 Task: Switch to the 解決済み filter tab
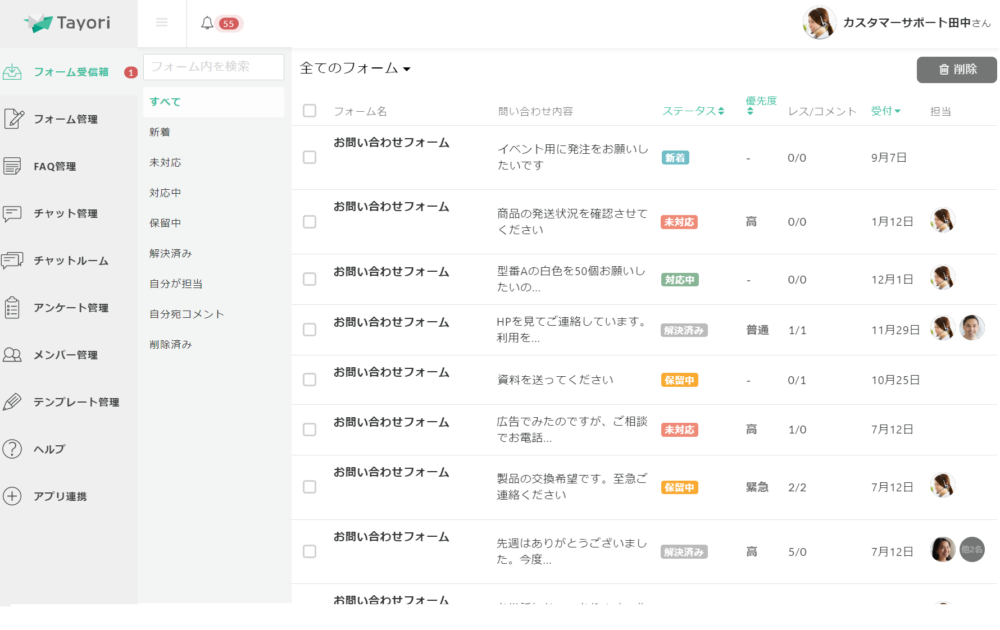pyautogui.click(x=169, y=255)
